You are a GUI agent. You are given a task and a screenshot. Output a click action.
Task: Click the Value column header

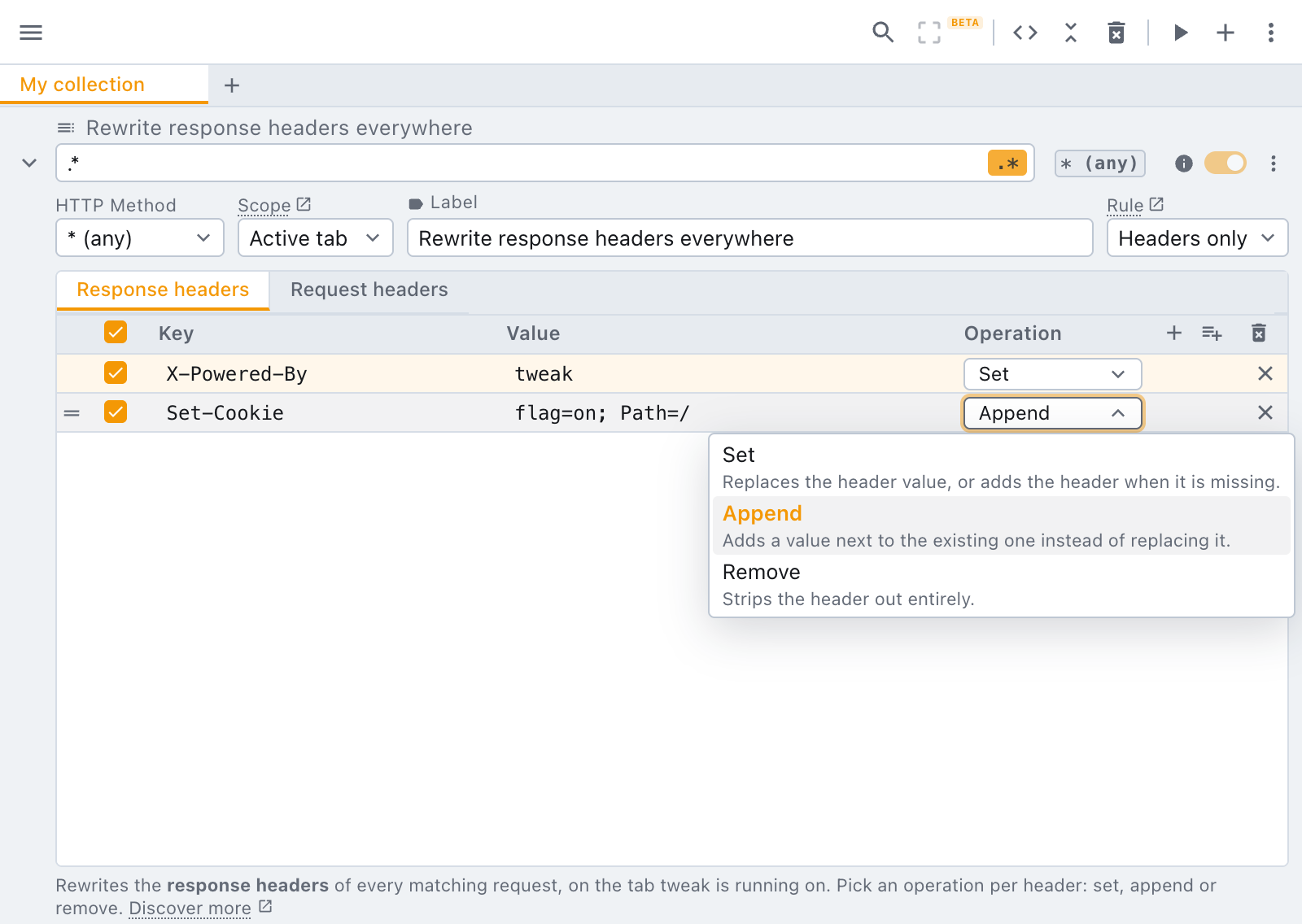[x=533, y=333]
